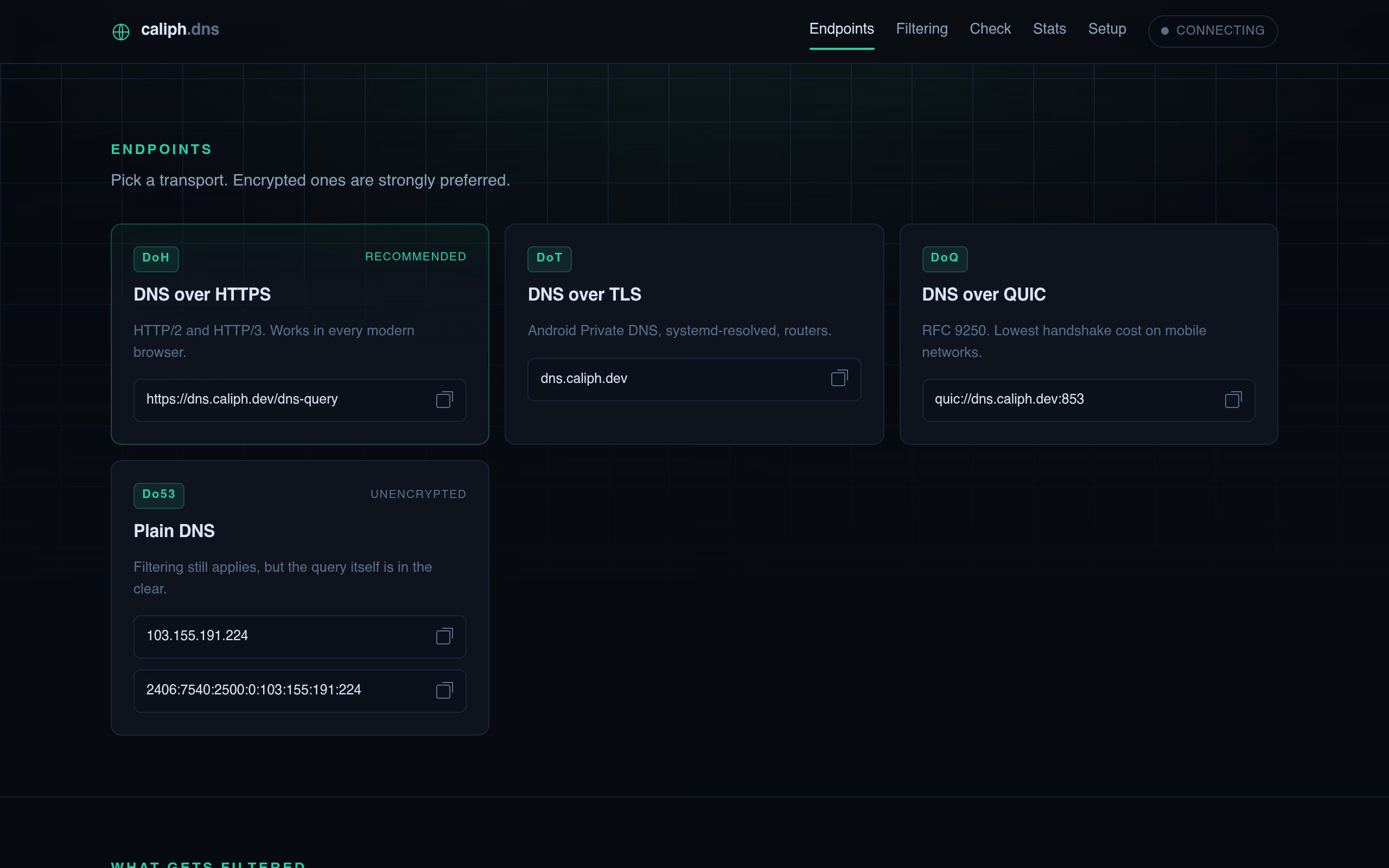
Task: Click the DoH badge
Action: (156, 258)
